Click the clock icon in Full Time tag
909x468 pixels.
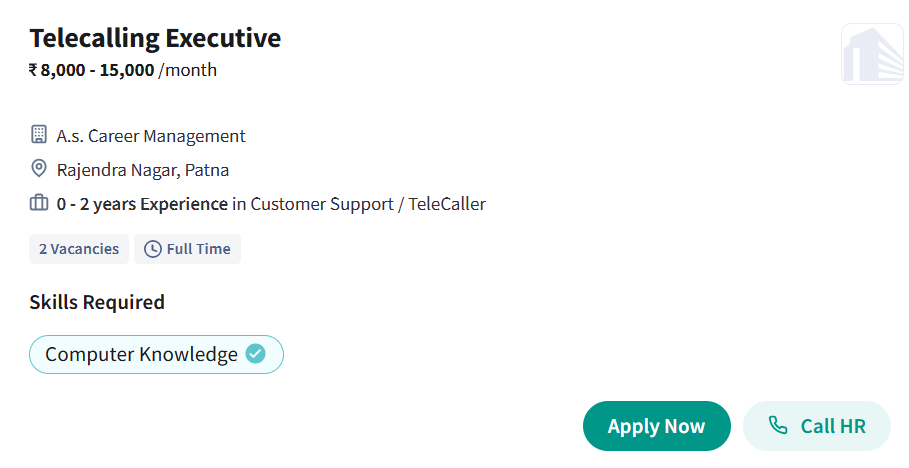pyautogui.click(x=153, y=249)
